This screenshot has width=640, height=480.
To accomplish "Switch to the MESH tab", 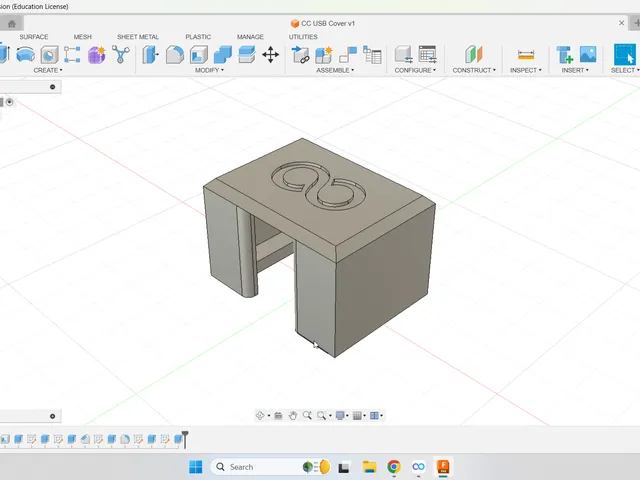I will 82,37.
